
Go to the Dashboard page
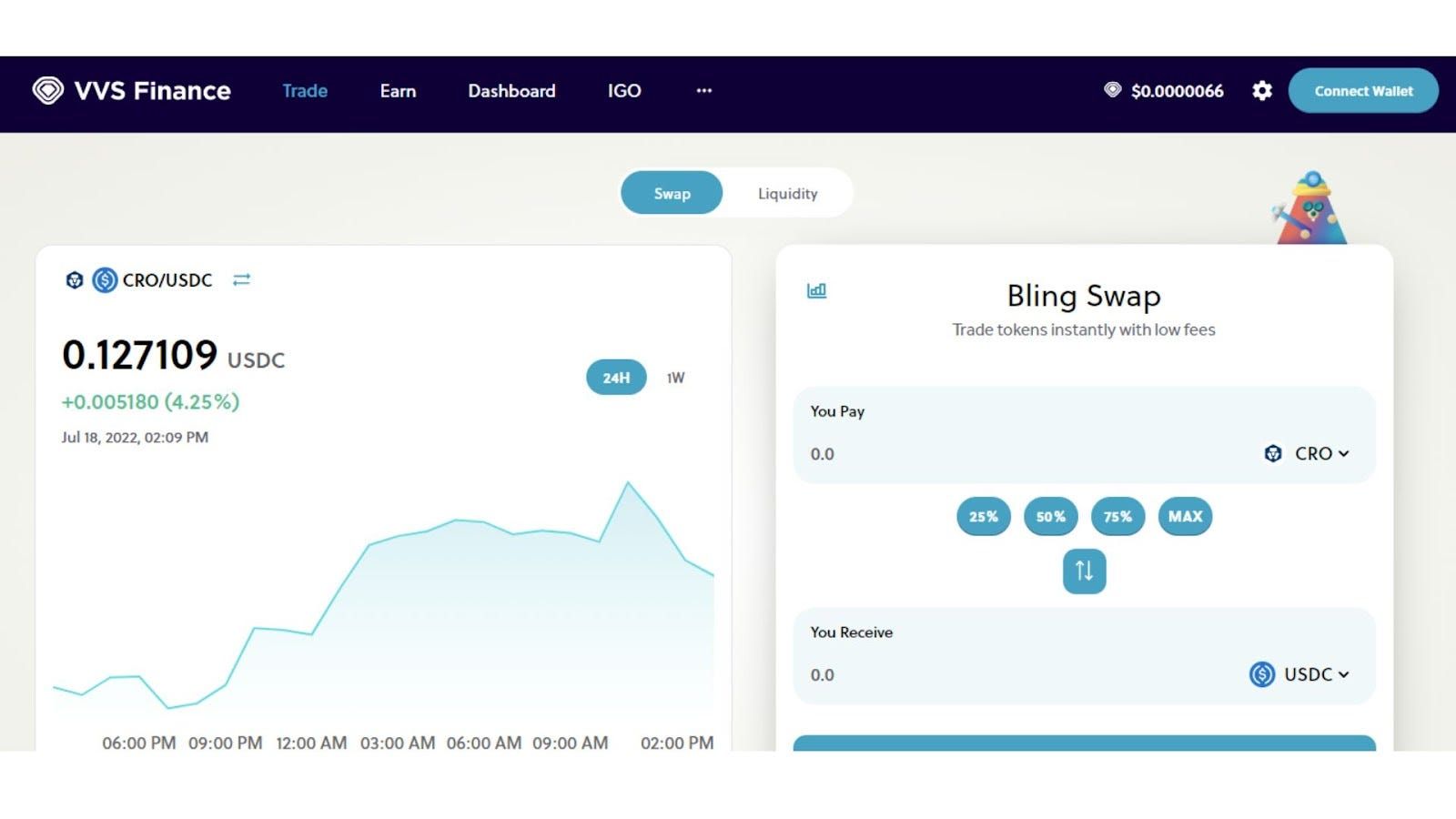(x=511, y=91)
